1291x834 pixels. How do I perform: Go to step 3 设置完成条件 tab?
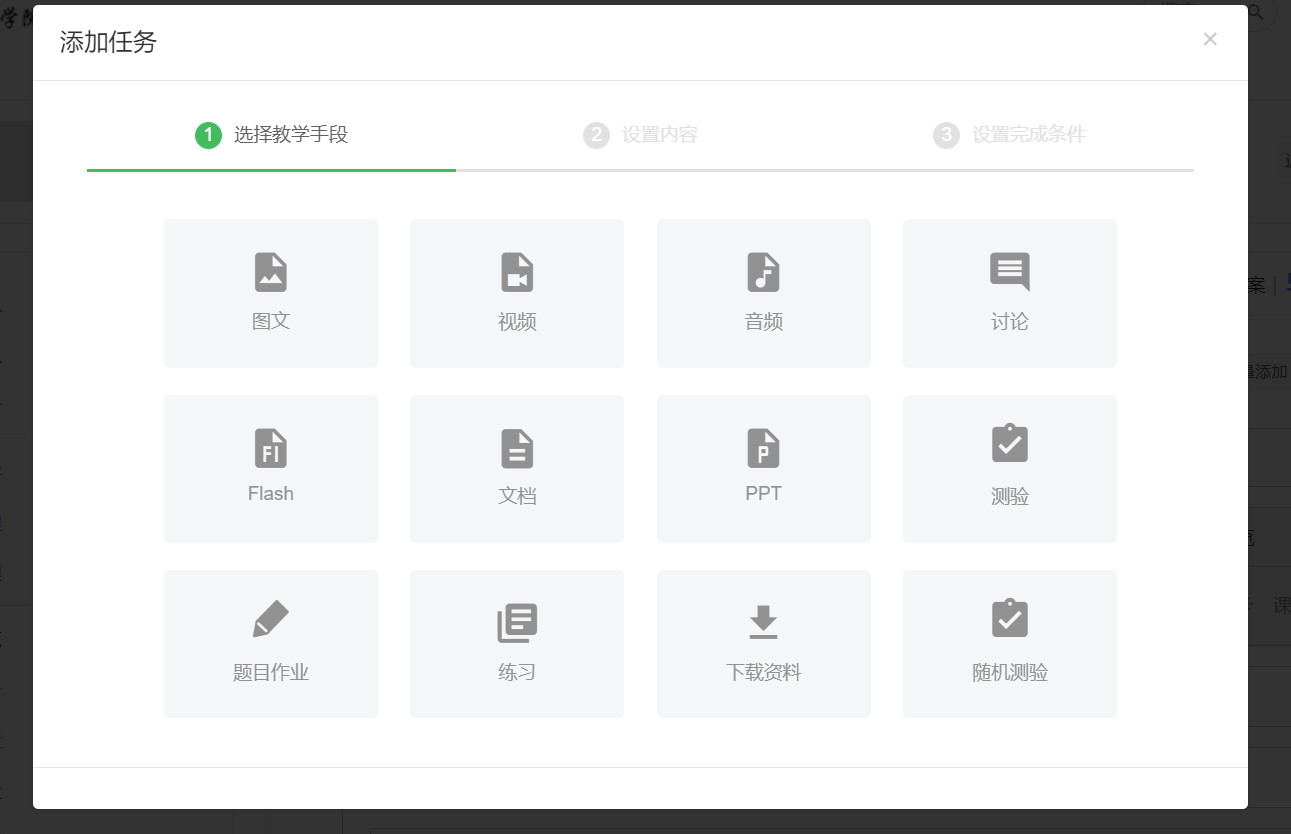coord(1009,135)
